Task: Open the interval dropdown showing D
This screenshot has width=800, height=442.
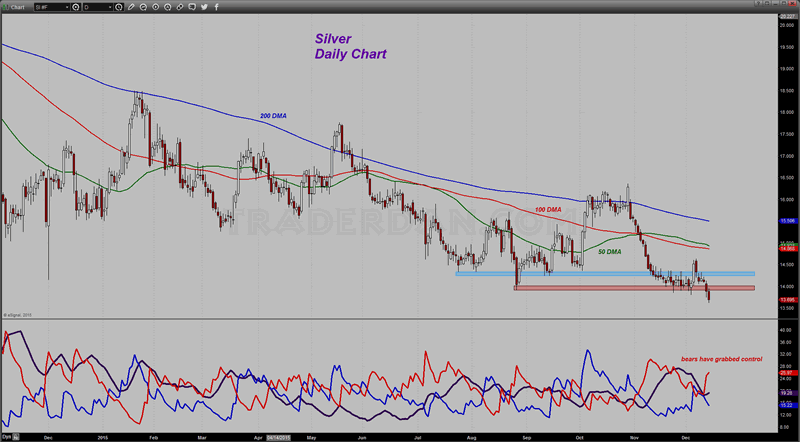Action: [98, 7]
